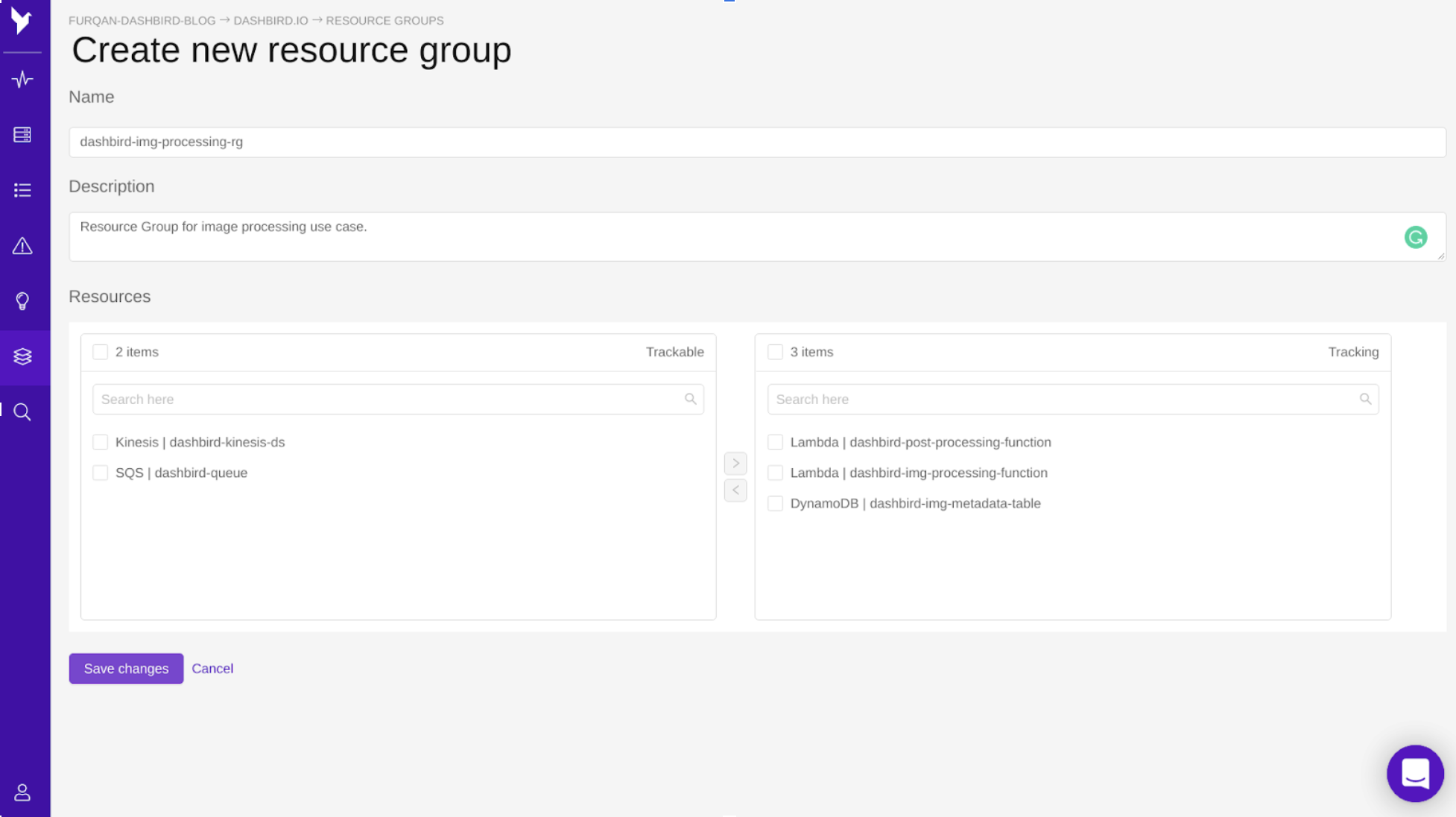Open the user profile sidebar icon
Screen dimensions: 1456x817
22,792
